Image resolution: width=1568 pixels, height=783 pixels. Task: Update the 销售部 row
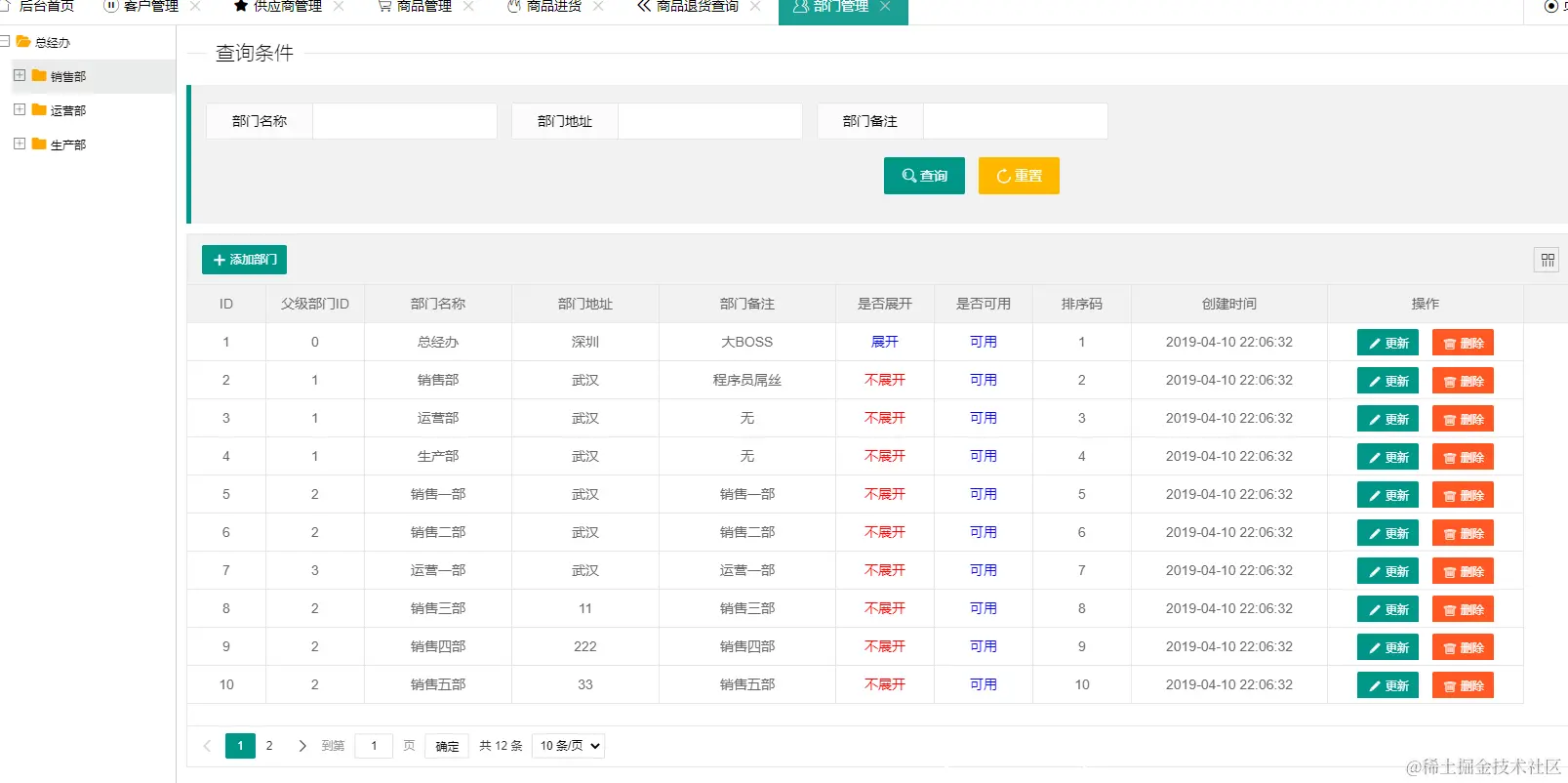[1387, 381]
